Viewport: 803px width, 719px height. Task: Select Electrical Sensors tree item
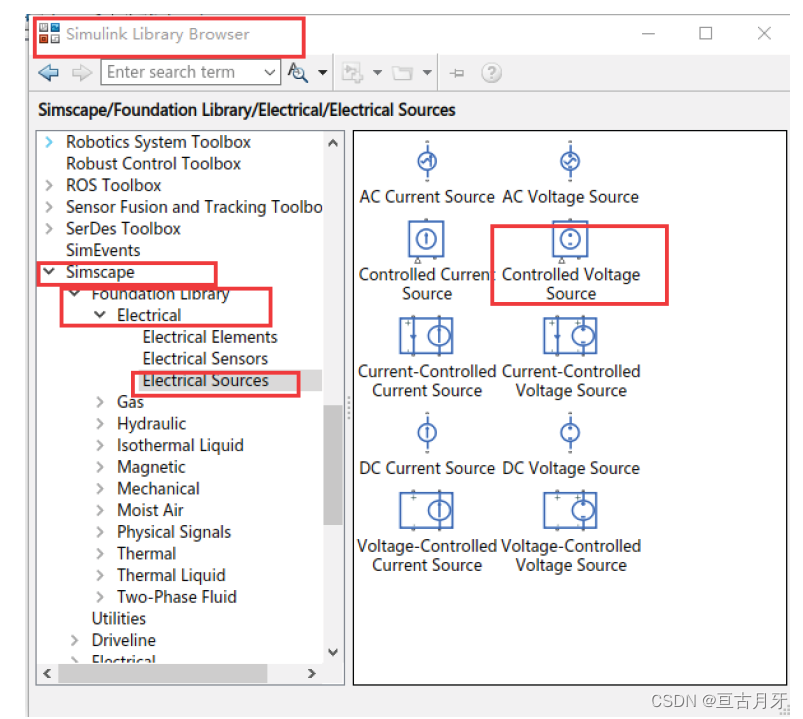205,358
